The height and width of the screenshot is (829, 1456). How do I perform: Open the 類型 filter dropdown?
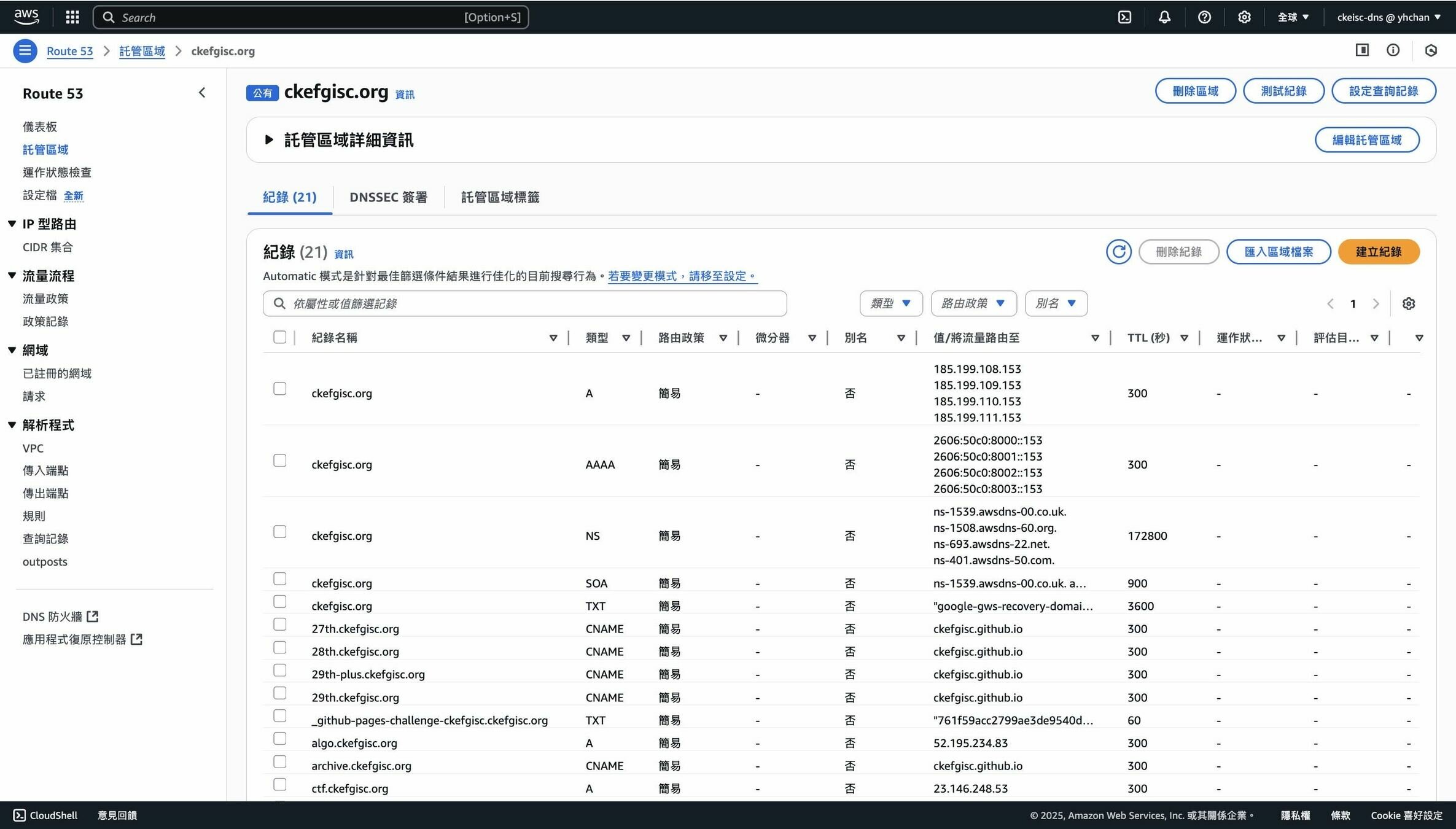coord(890,303)
